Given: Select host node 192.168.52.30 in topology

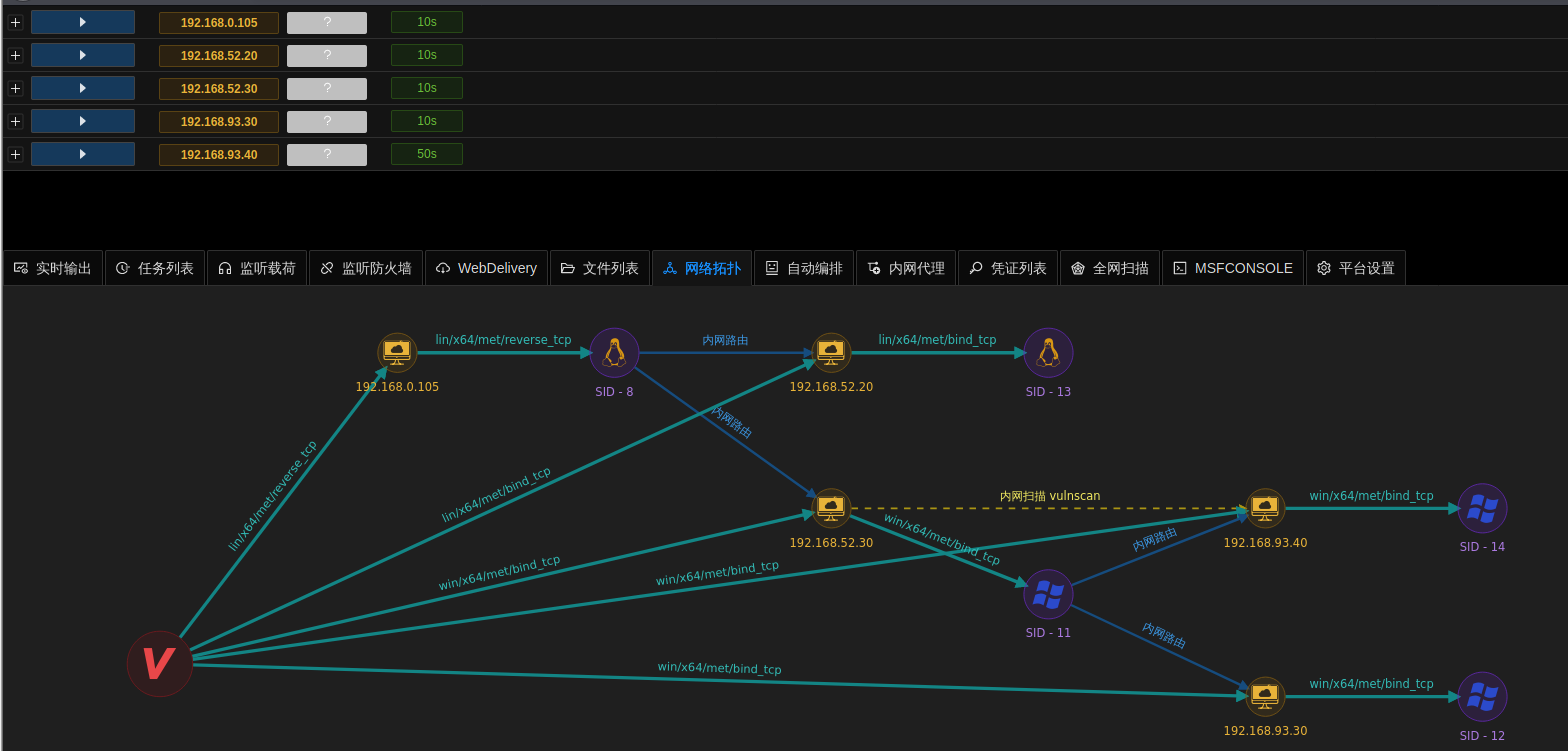Looking at the screenshot, I should pos(831,509).
